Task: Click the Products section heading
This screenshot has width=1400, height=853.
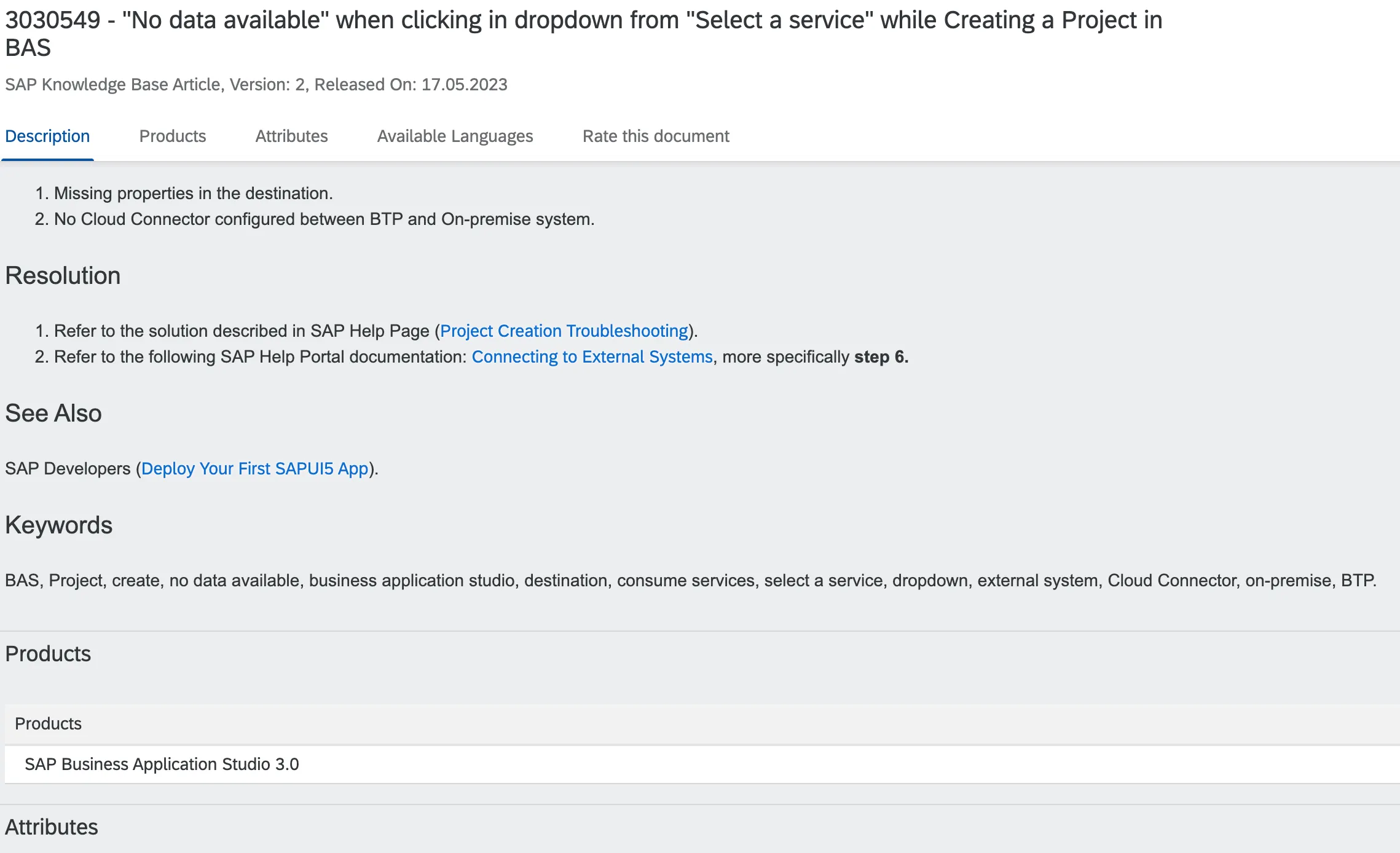Action: (x=48, y=654)
